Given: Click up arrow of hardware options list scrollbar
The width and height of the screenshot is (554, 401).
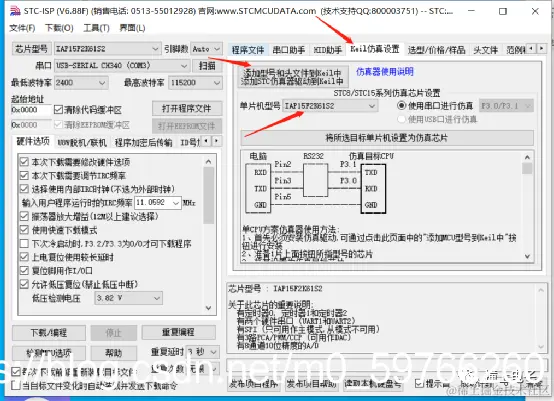Looking at the screenshot, I should coord(208,161).
